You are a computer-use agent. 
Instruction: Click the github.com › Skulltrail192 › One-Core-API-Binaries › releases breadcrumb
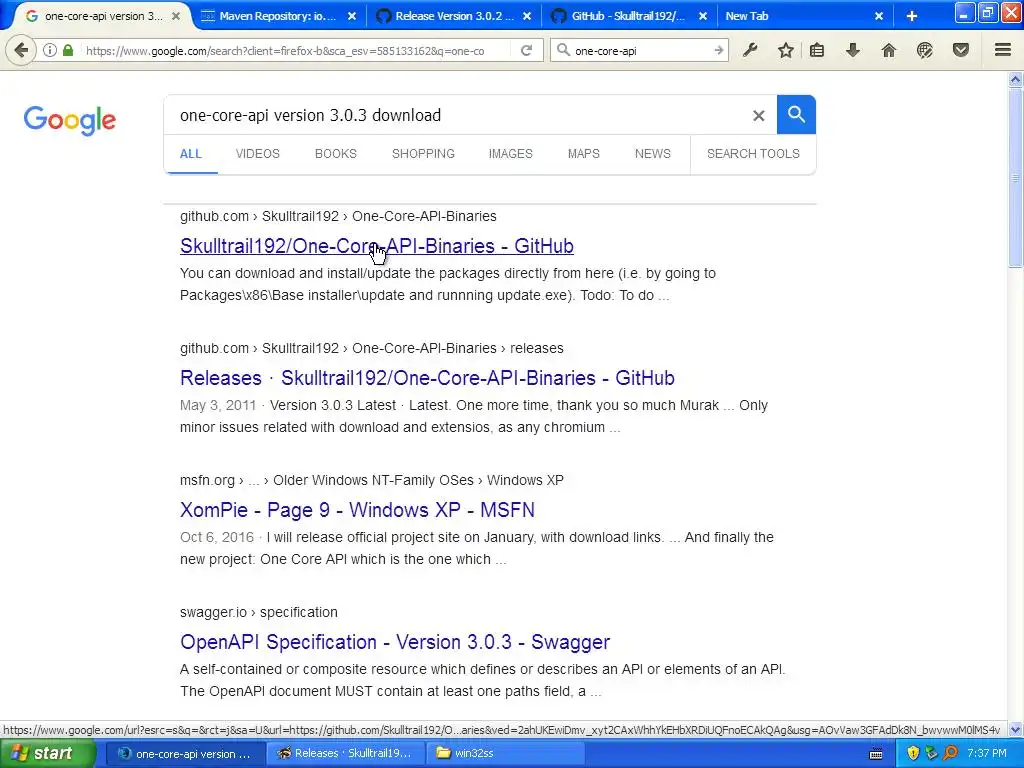[x=372, y=349]
